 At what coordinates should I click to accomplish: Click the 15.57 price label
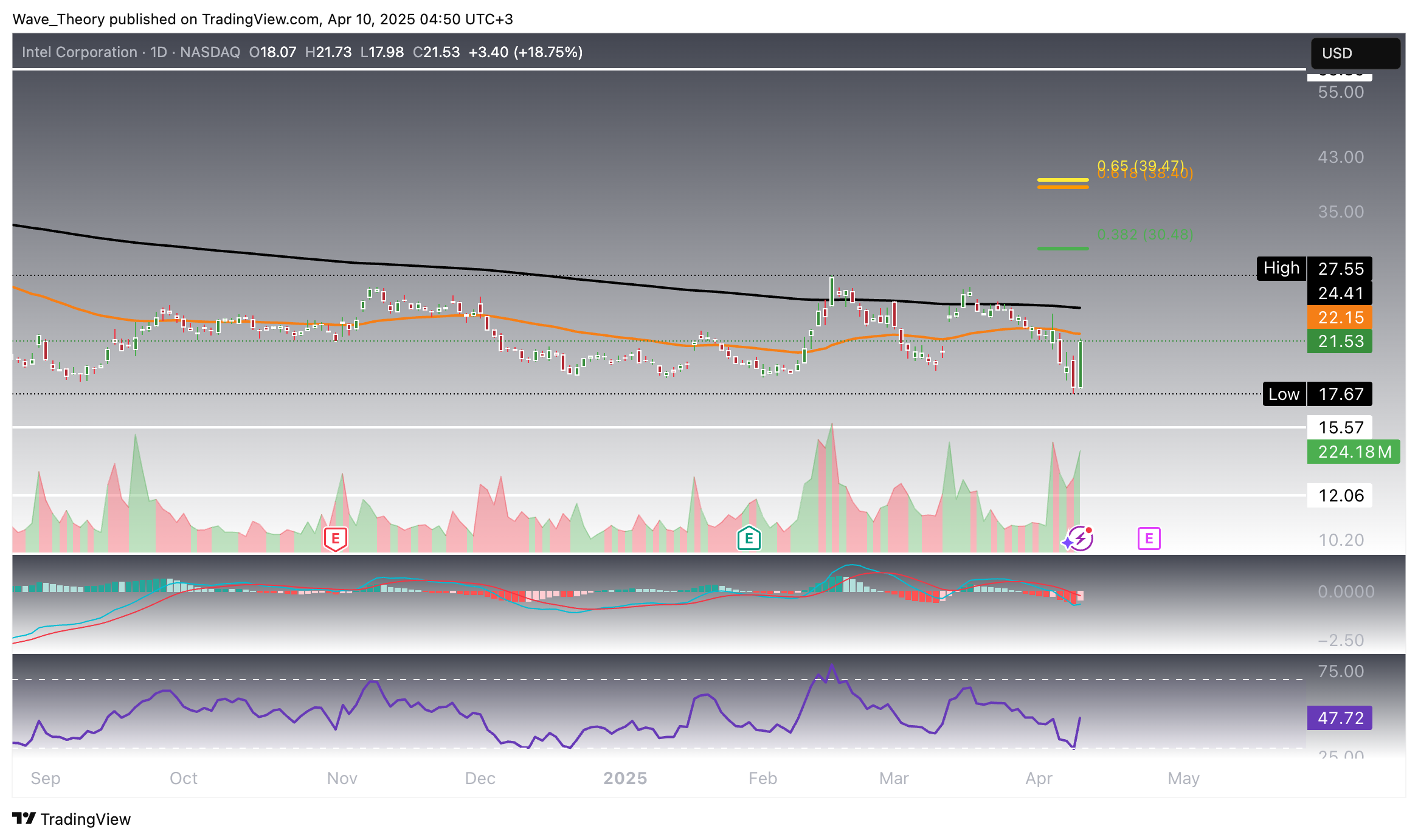1340,427
